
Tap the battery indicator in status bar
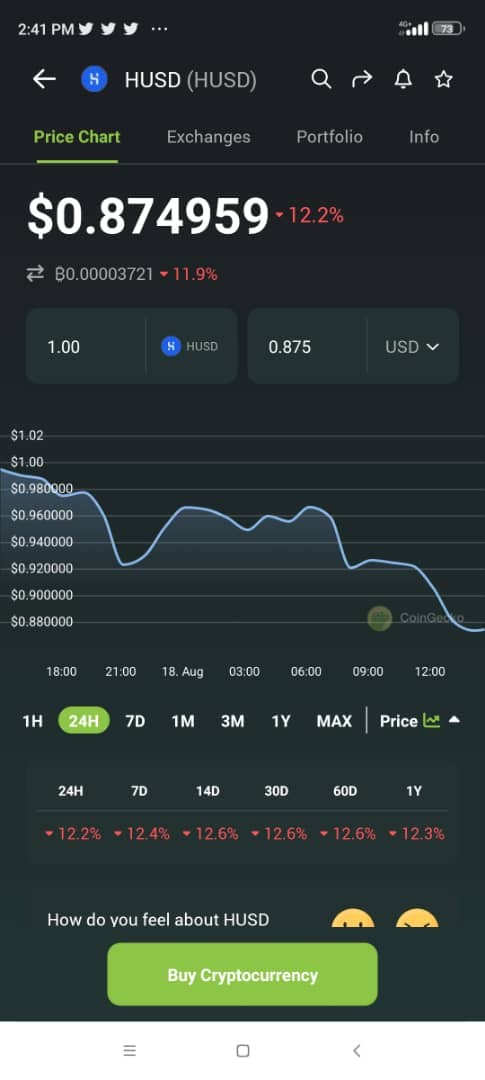[x=448, y=29]
